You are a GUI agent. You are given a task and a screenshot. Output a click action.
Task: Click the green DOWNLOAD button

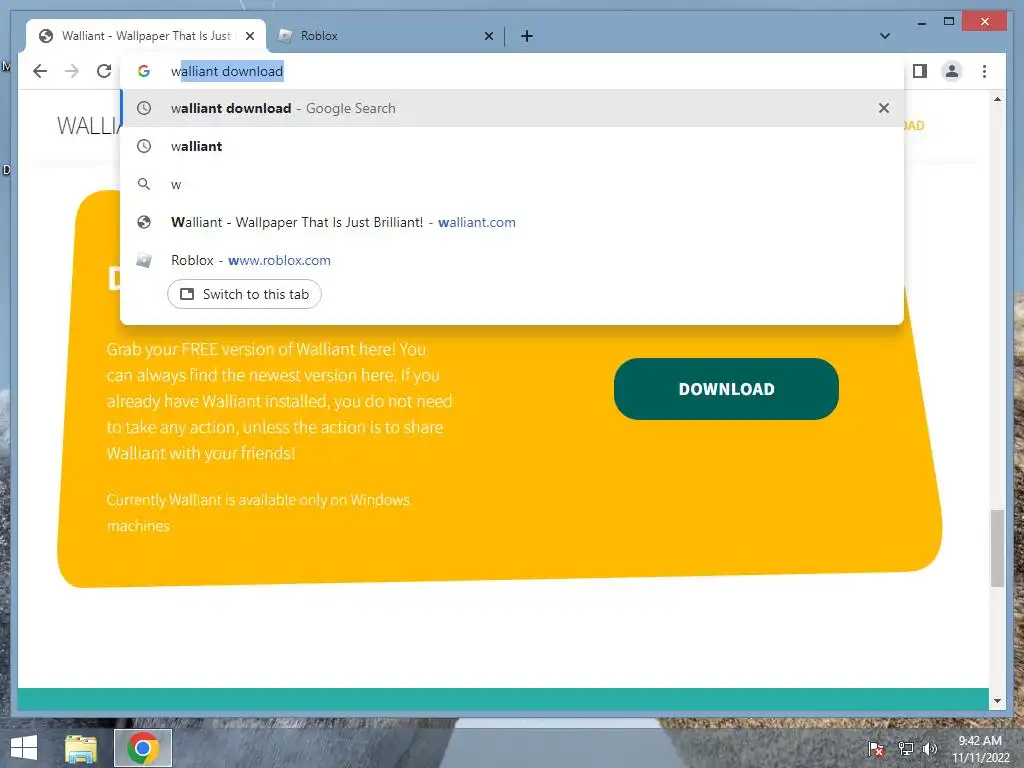726,389
